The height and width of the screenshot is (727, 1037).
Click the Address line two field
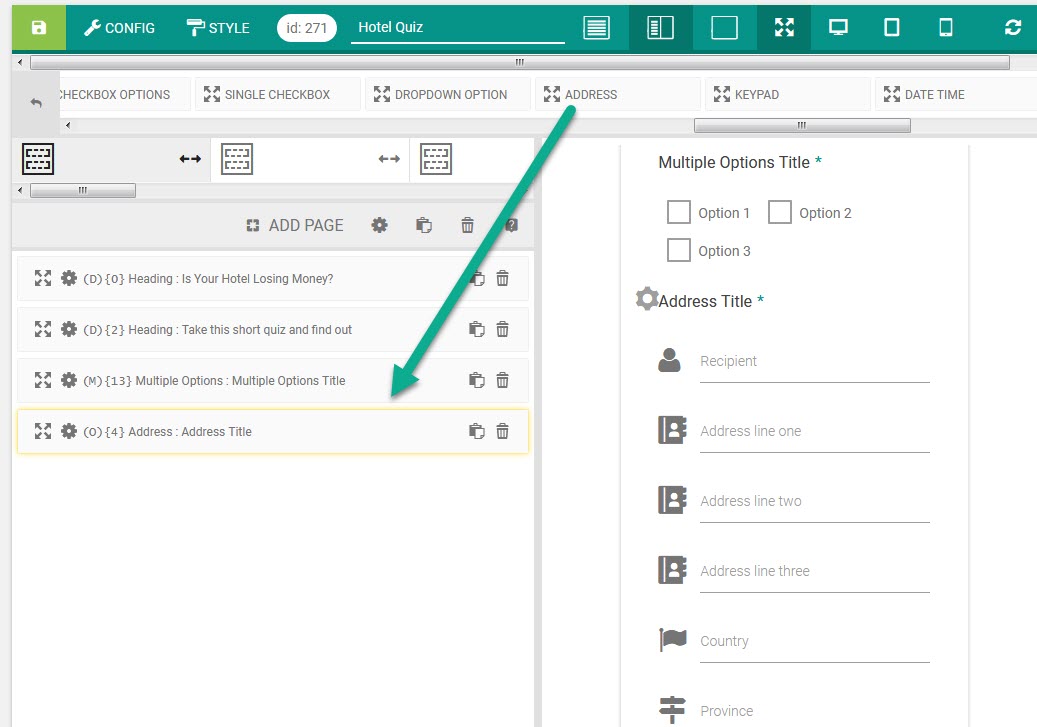(x=815, y=502)
